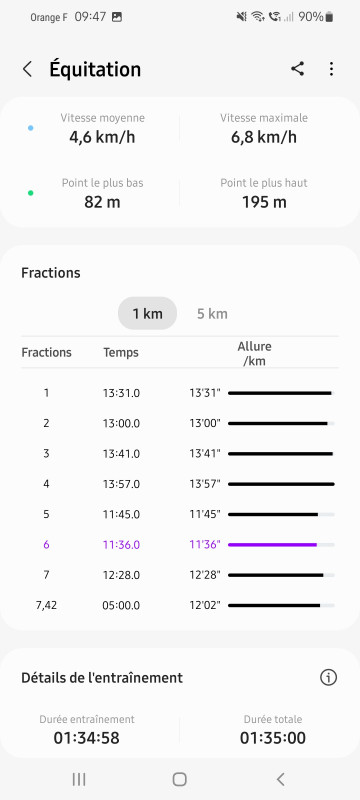This screenshot has width=360, height=800.
Task: Switch to 5 km fractions tab
Action: click(212, 313)
